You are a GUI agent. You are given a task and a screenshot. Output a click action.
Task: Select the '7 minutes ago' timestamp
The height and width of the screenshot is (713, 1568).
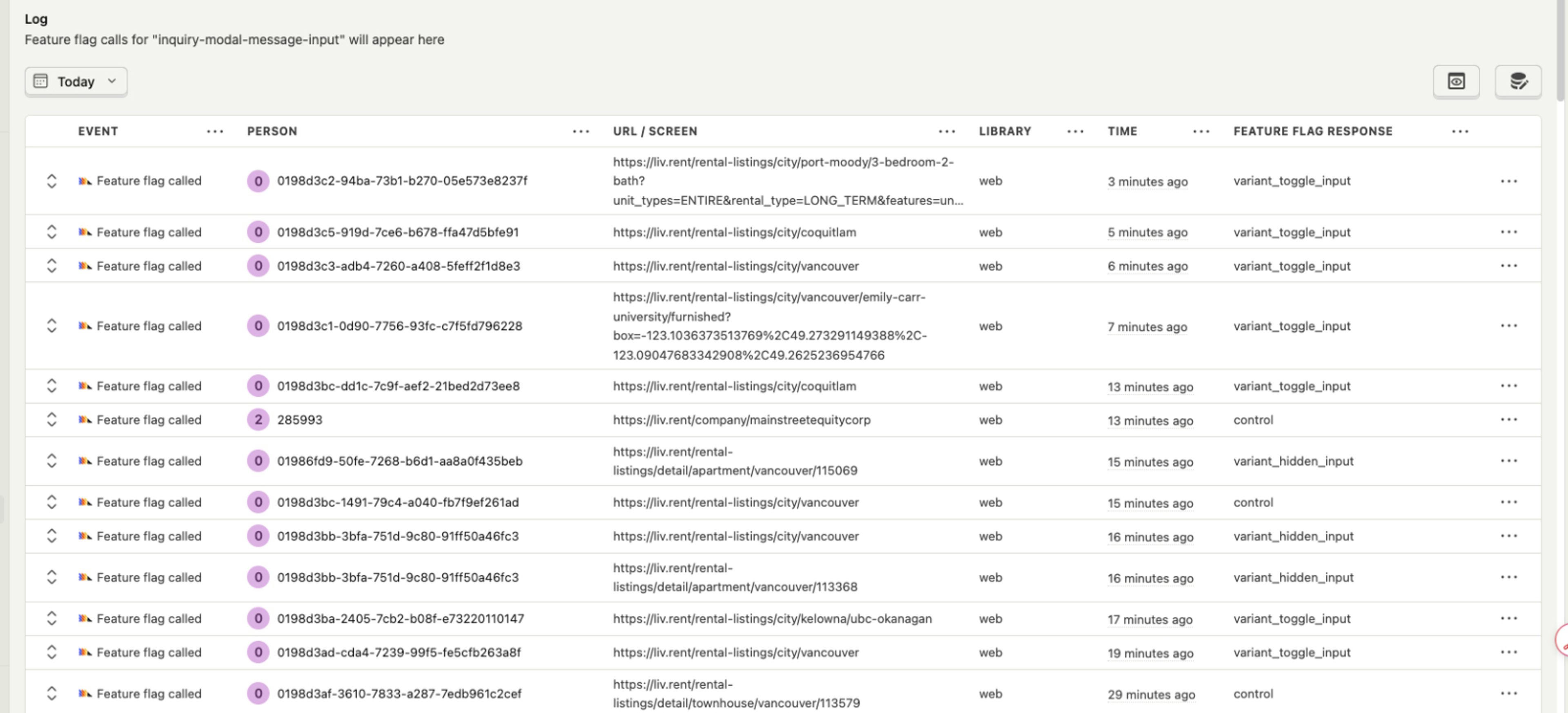tap(1147, 327)
